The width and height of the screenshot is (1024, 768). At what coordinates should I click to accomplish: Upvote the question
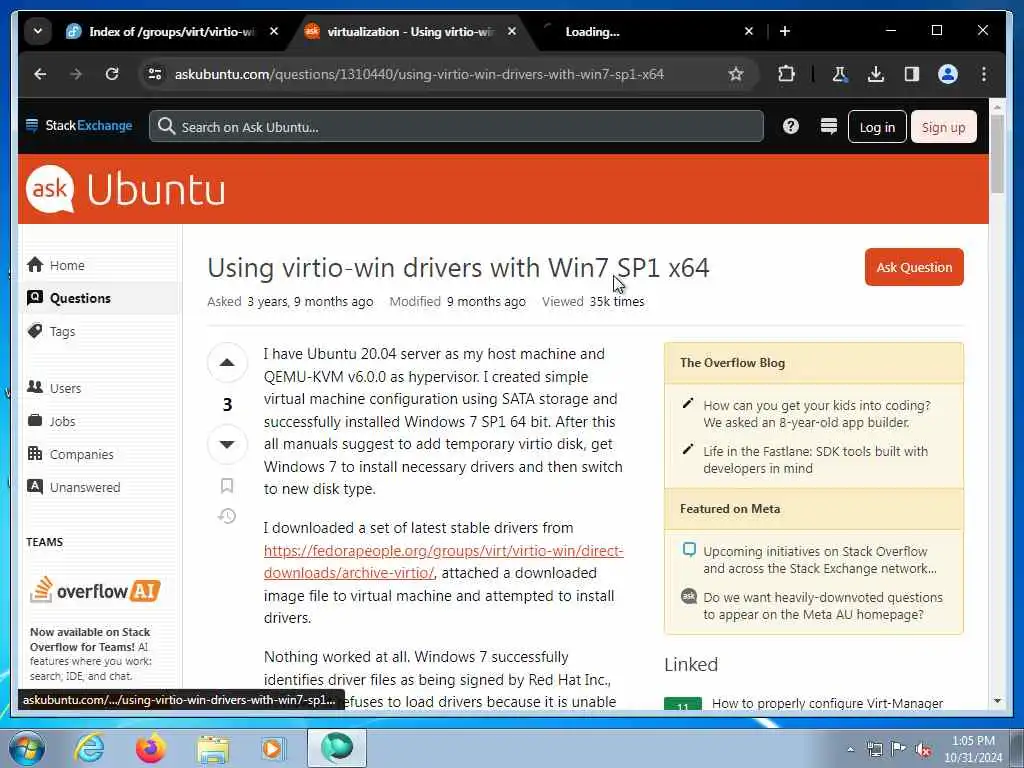point(227,362)
